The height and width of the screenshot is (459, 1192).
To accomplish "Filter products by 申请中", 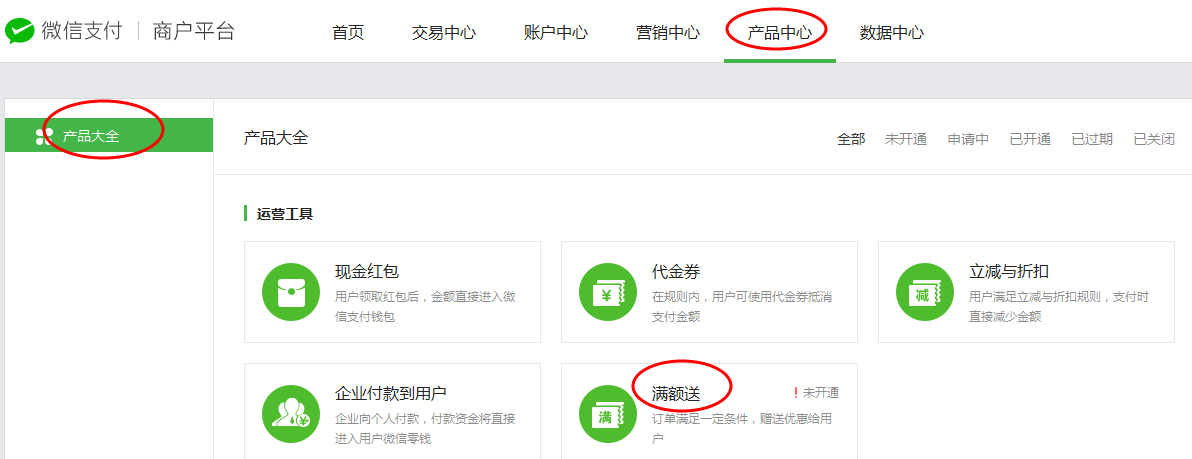I will pyautogui.click(x=968, y=139).
